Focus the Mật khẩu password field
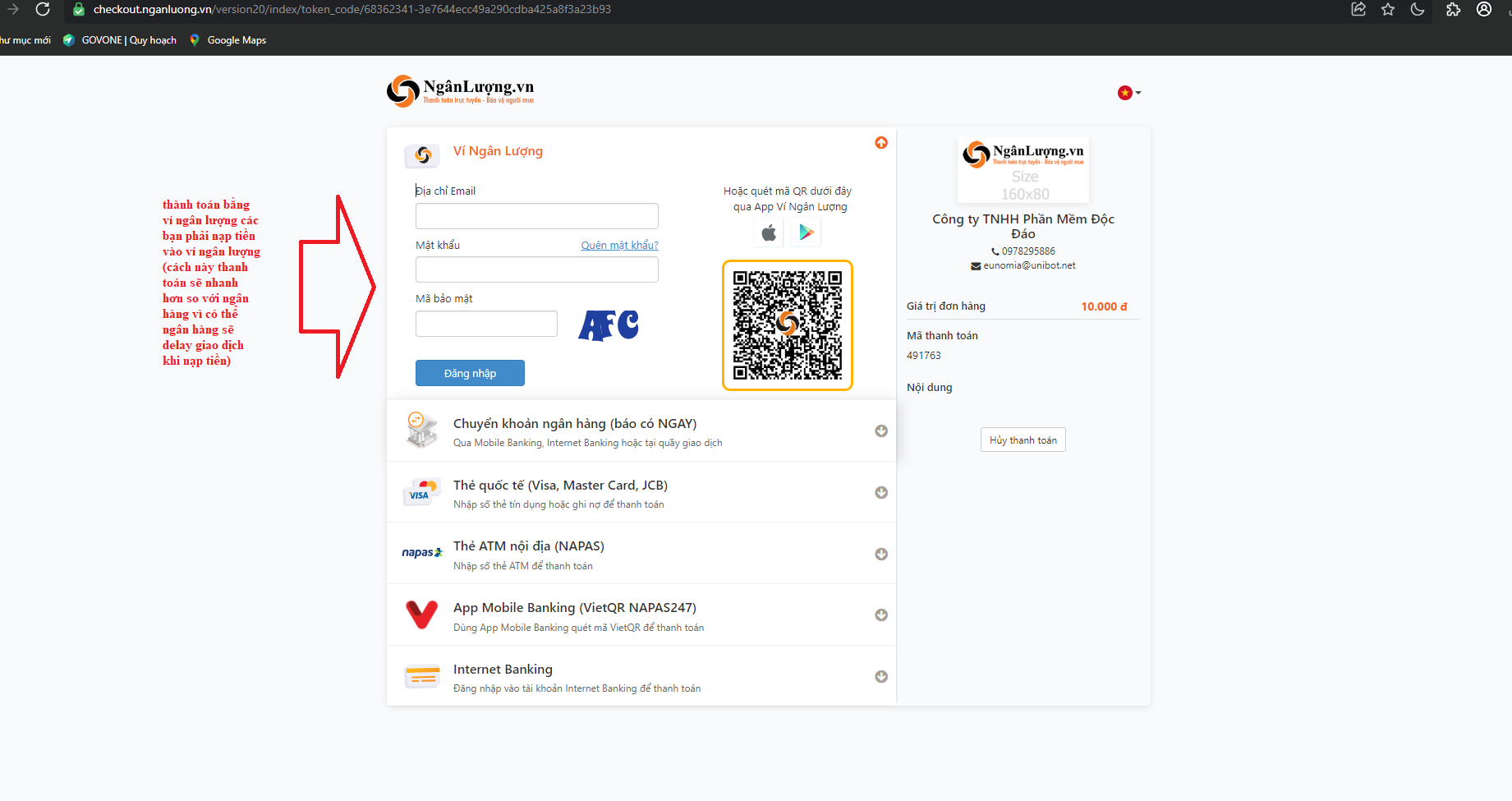Screen dimensions: 1512x801 pyautogui.click(x=537, y=269)
